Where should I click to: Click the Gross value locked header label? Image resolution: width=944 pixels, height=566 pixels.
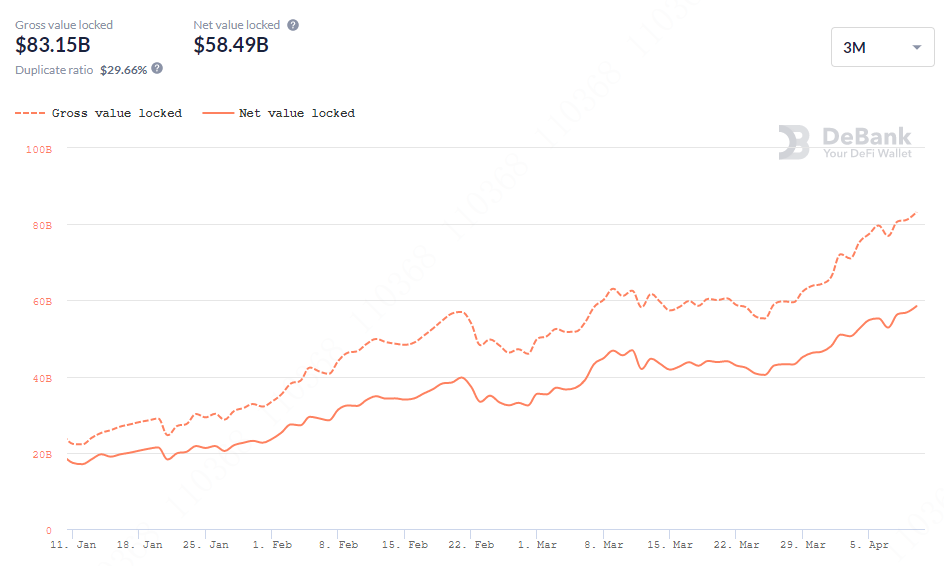pos(64,25)
